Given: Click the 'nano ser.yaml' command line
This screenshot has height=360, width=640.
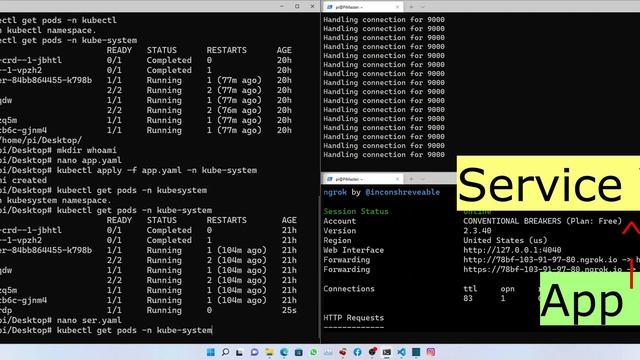Looking at the screenshot, I should 89,320.
